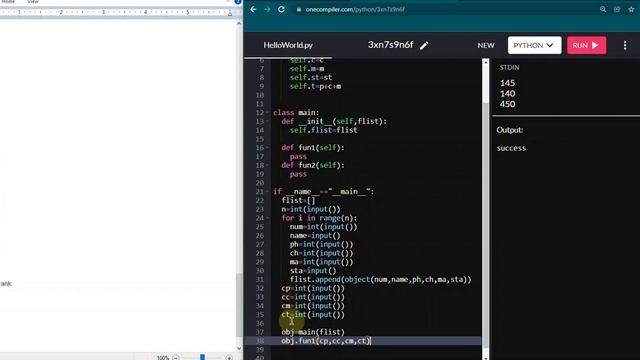Image resolution: width=640 pixels, height=360 pixels.
Task: Click the Output: label
Action: pos(509,130)
